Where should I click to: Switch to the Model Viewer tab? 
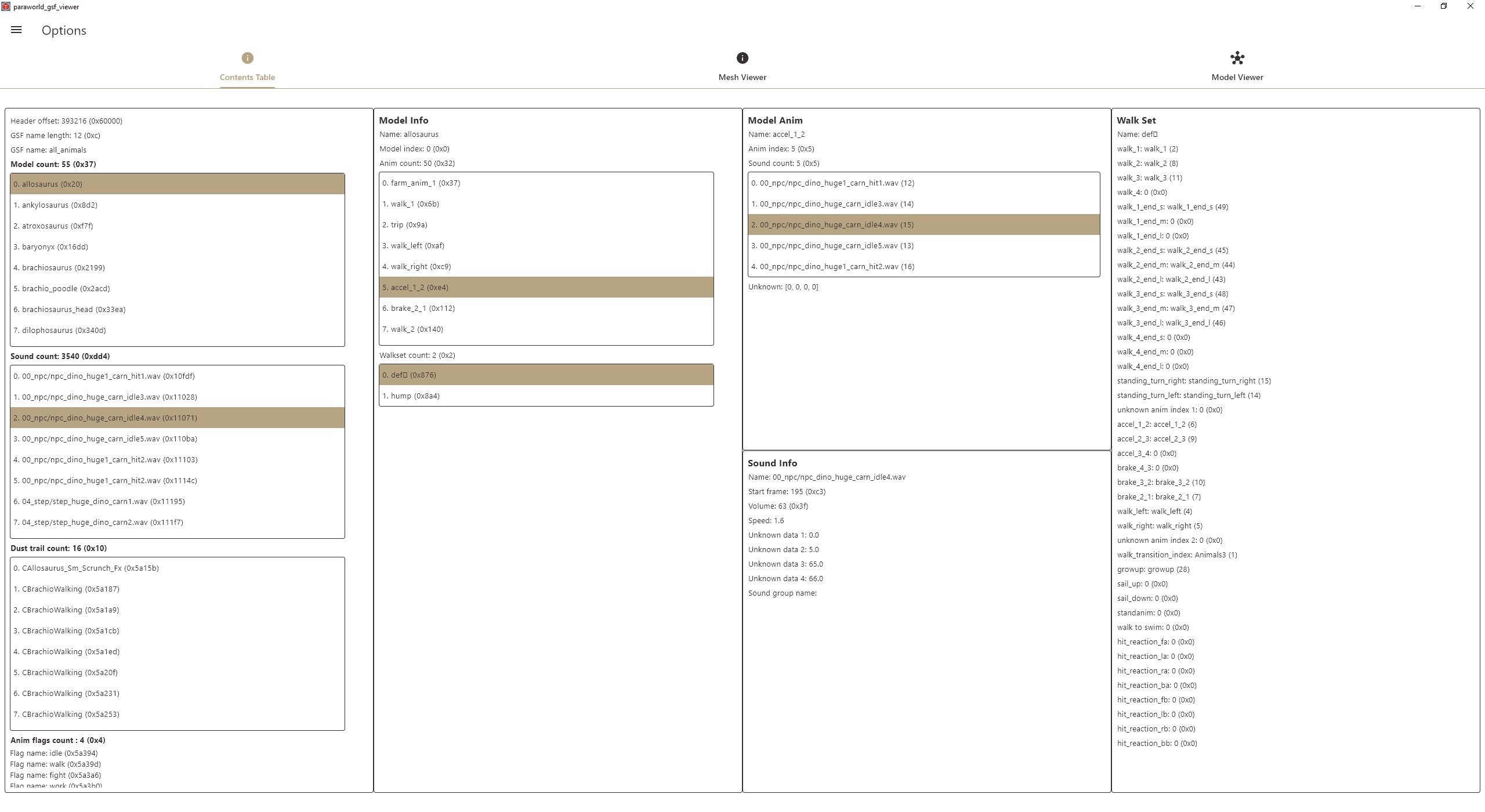pos(1237,77)
